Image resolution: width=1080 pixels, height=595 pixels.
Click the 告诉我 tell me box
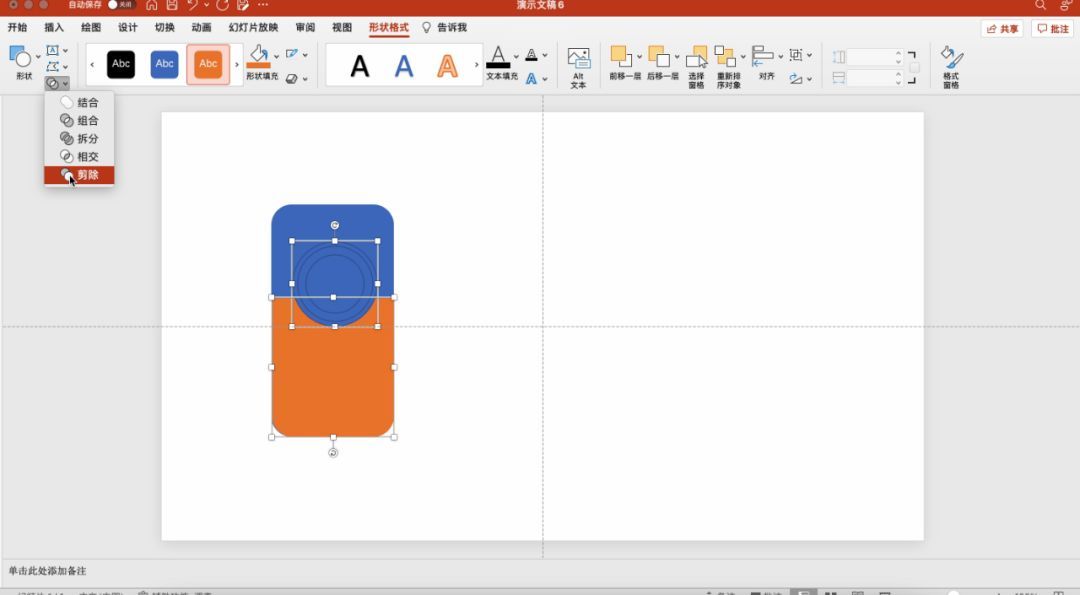click(445, 28)
